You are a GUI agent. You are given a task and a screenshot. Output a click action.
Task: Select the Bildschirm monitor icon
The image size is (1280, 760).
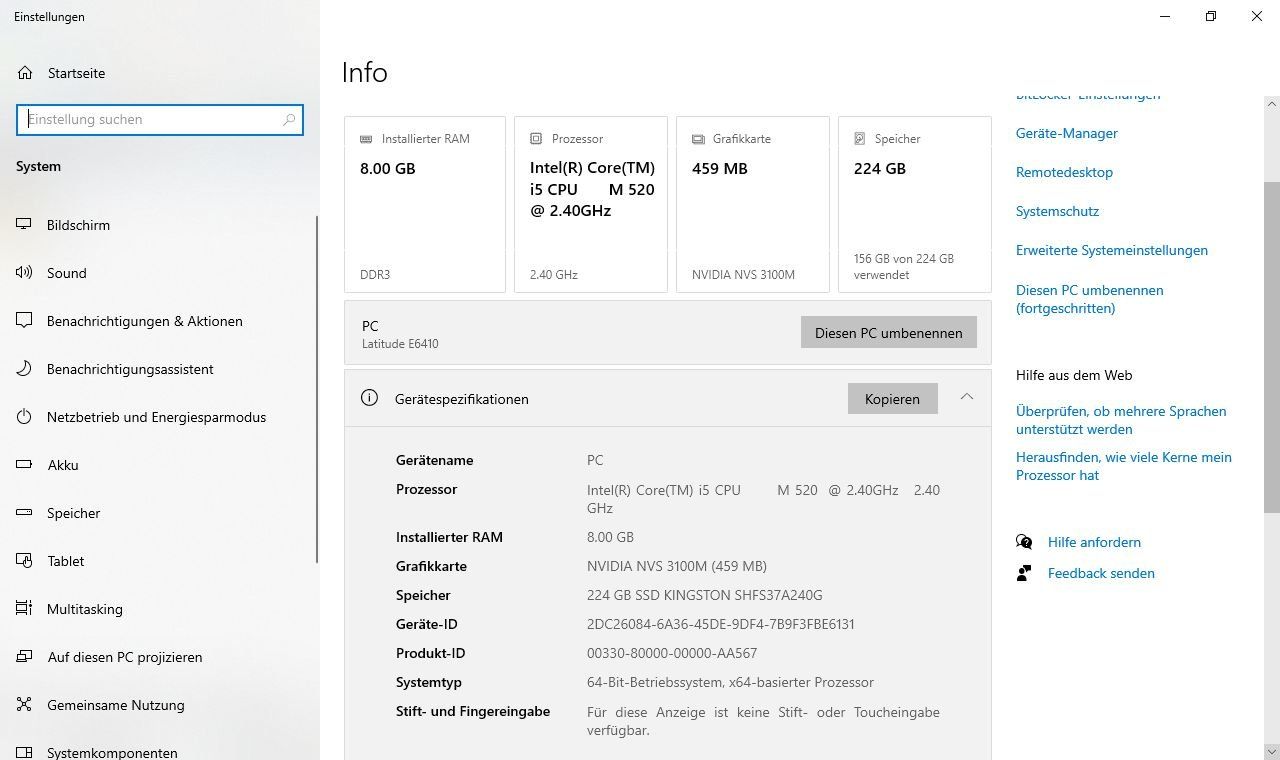[25, 225]
